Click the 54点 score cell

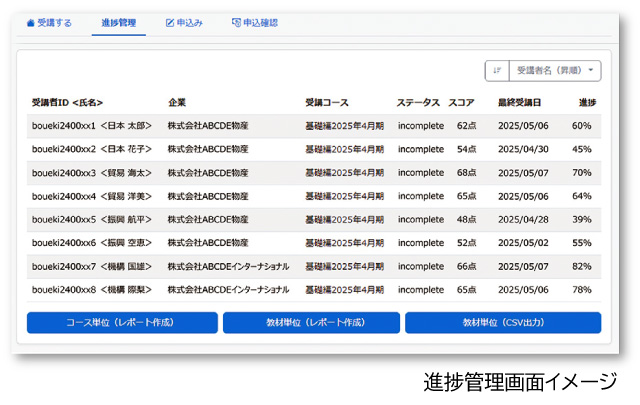(467, 149)
